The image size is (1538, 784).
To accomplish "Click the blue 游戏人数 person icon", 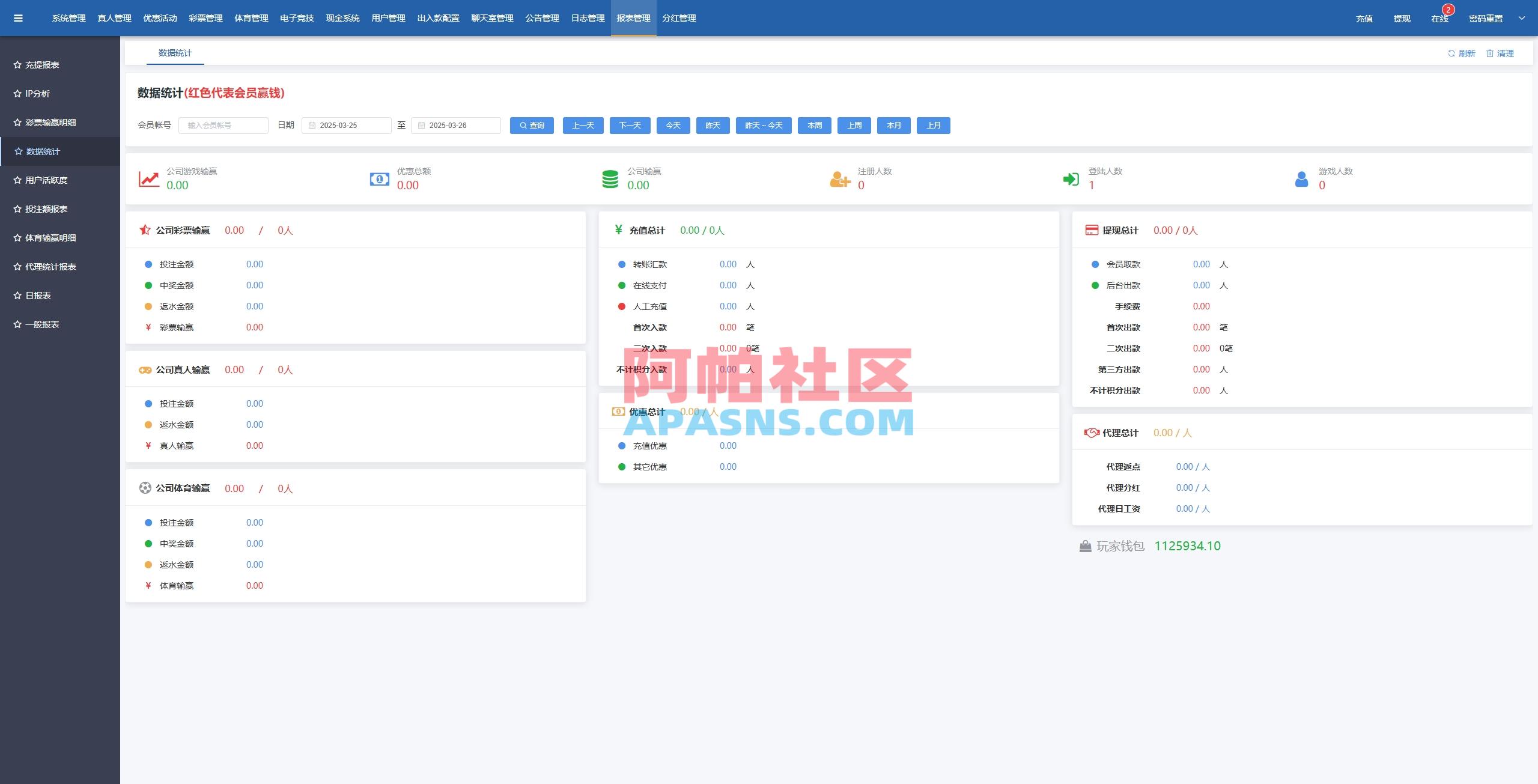I will coord(1301,179).
